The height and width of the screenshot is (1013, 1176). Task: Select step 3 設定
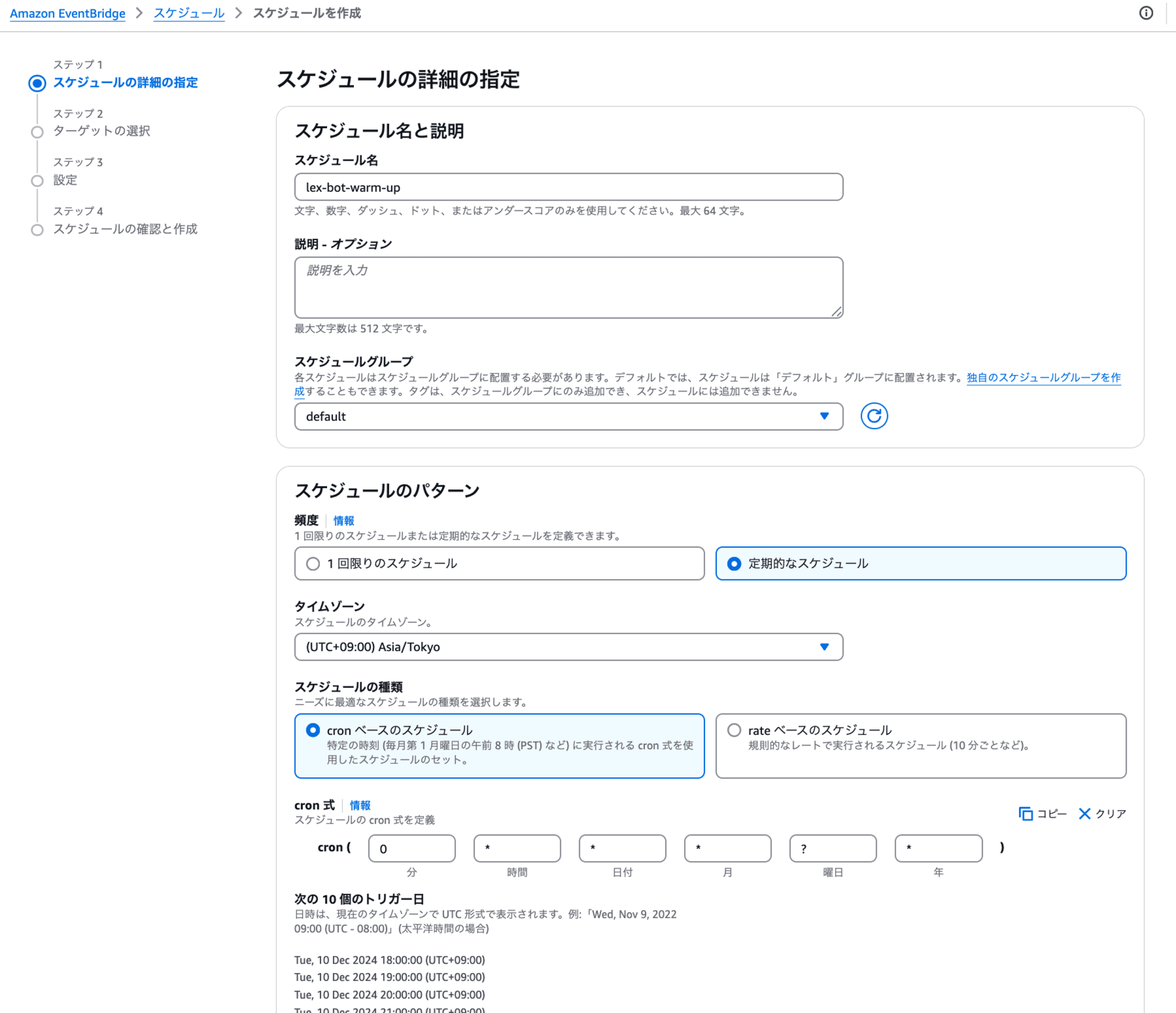(x=65, y=180)
